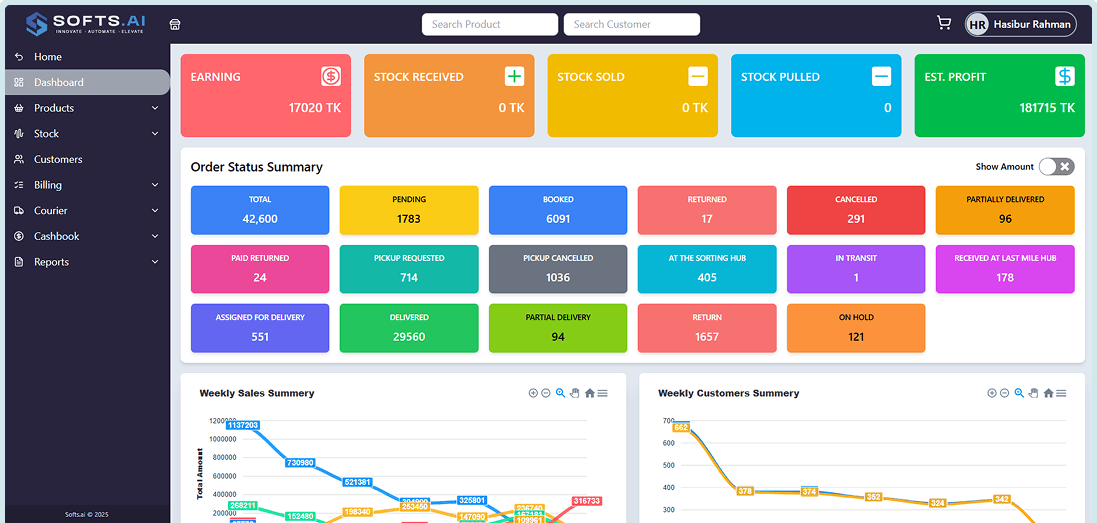This screenshot has width=1097, height=523.
Task: Zoom in on the Weekly Sales chart
Action: pyautogui.click(x=533, y=393)
